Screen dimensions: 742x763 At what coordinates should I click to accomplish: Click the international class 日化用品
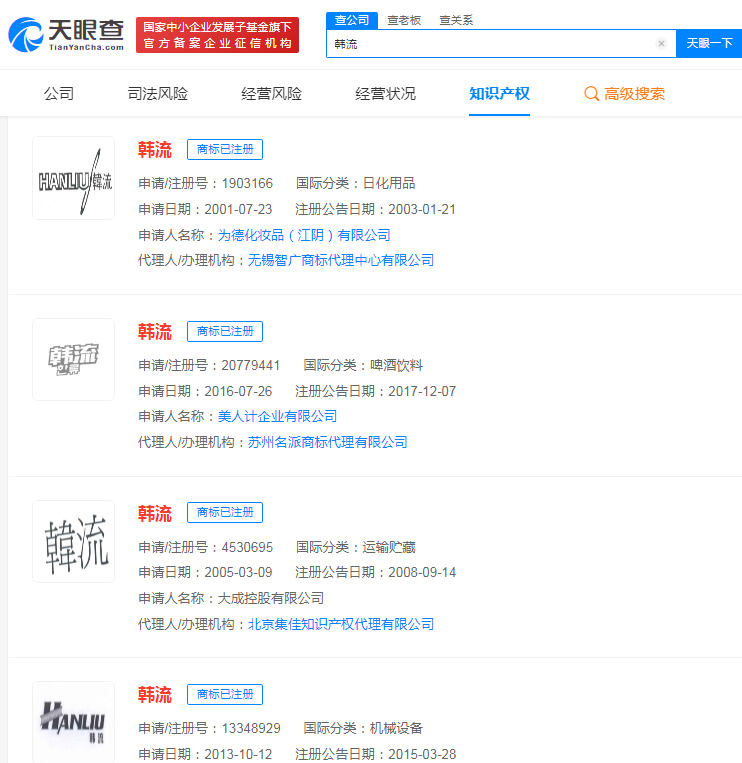click(x=389, y=183)
